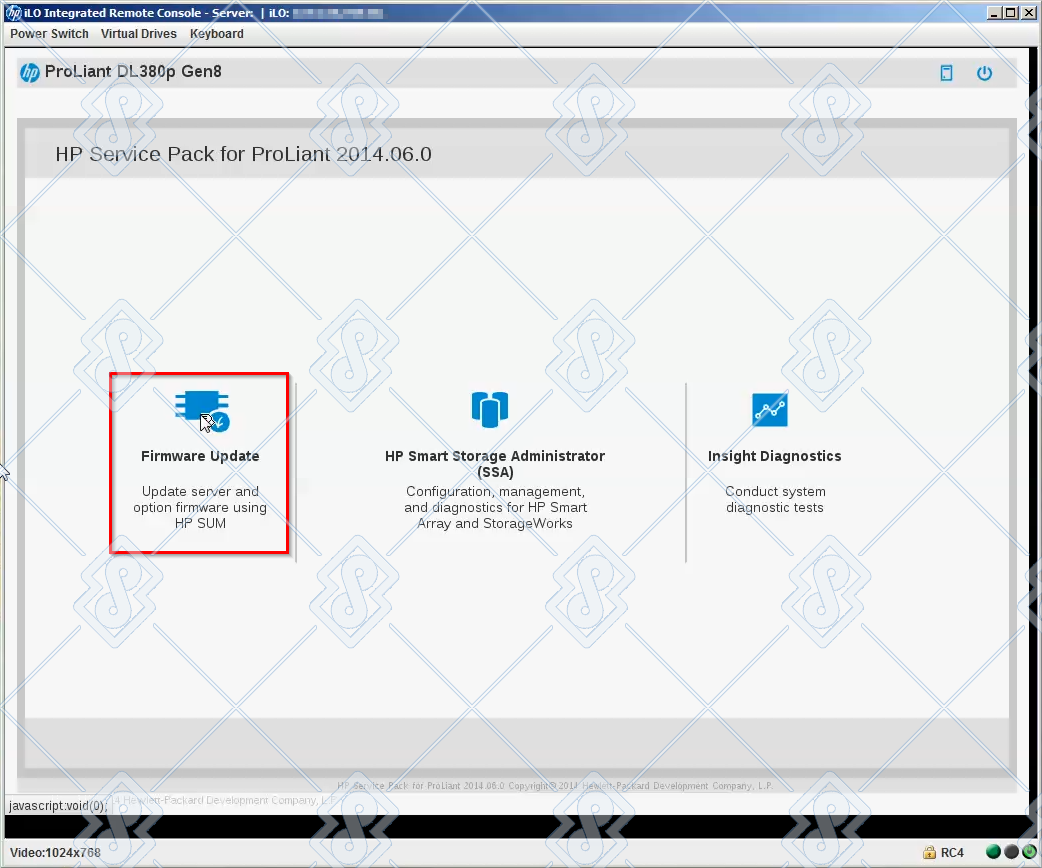Click the Firmware Update chip icon

202,410
